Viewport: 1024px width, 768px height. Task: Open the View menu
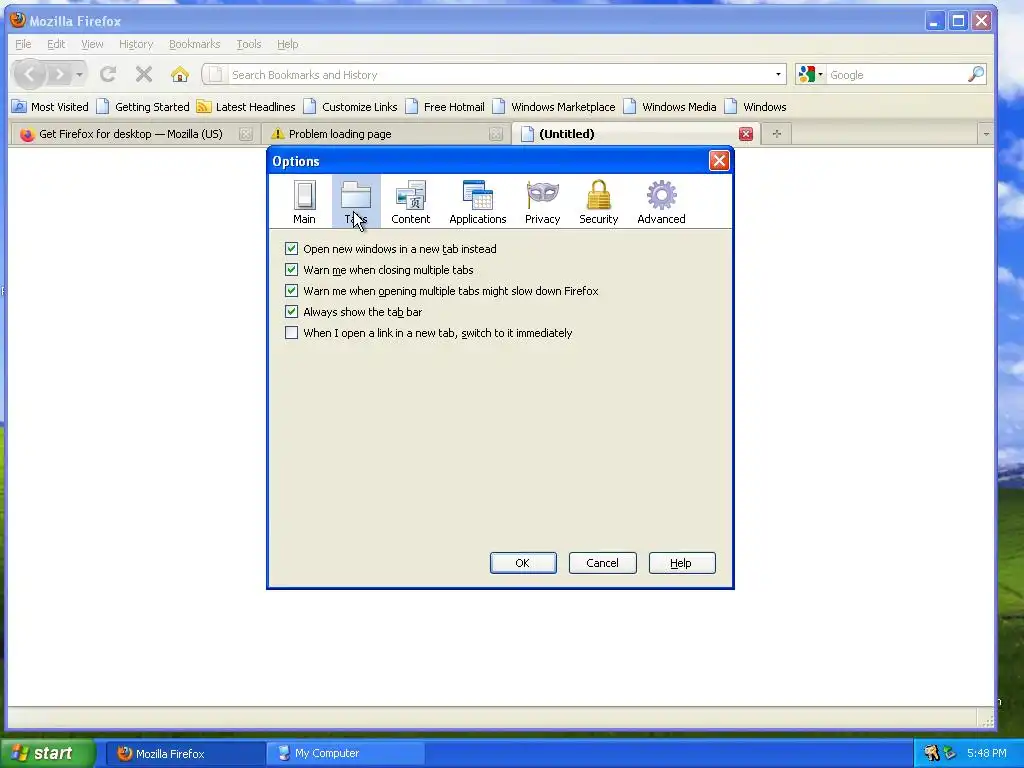[x=92, y=44]
